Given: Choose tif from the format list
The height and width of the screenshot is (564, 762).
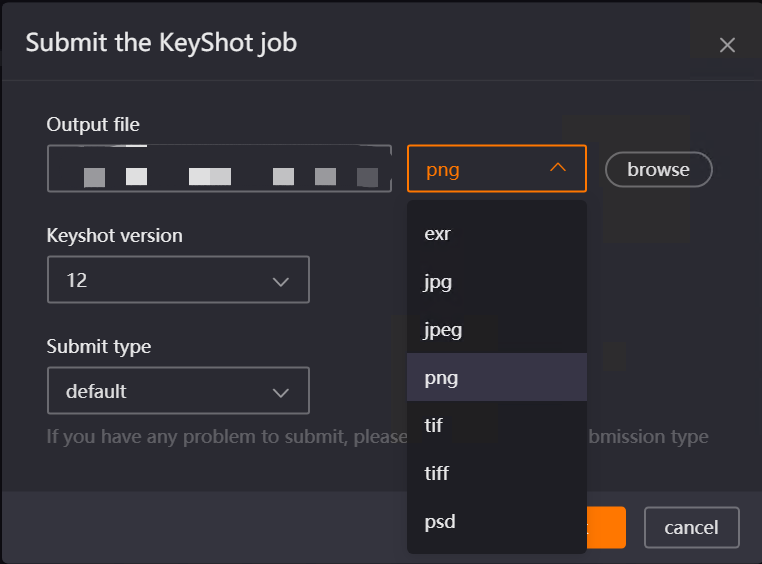Looking at the screenshot, I should tap(497, 426).
